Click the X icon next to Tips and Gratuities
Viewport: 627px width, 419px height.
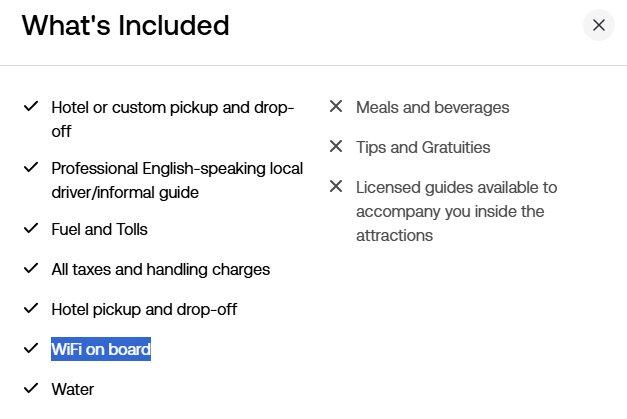(336, 146)
